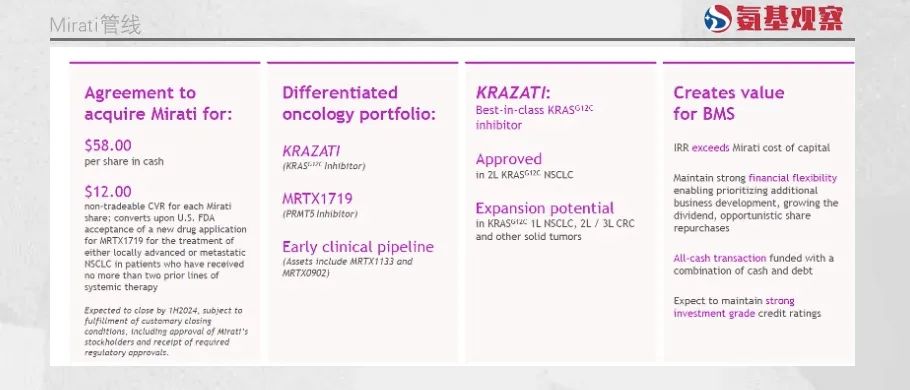Select KRAZATI in the portfolio column

click(311, 151)
